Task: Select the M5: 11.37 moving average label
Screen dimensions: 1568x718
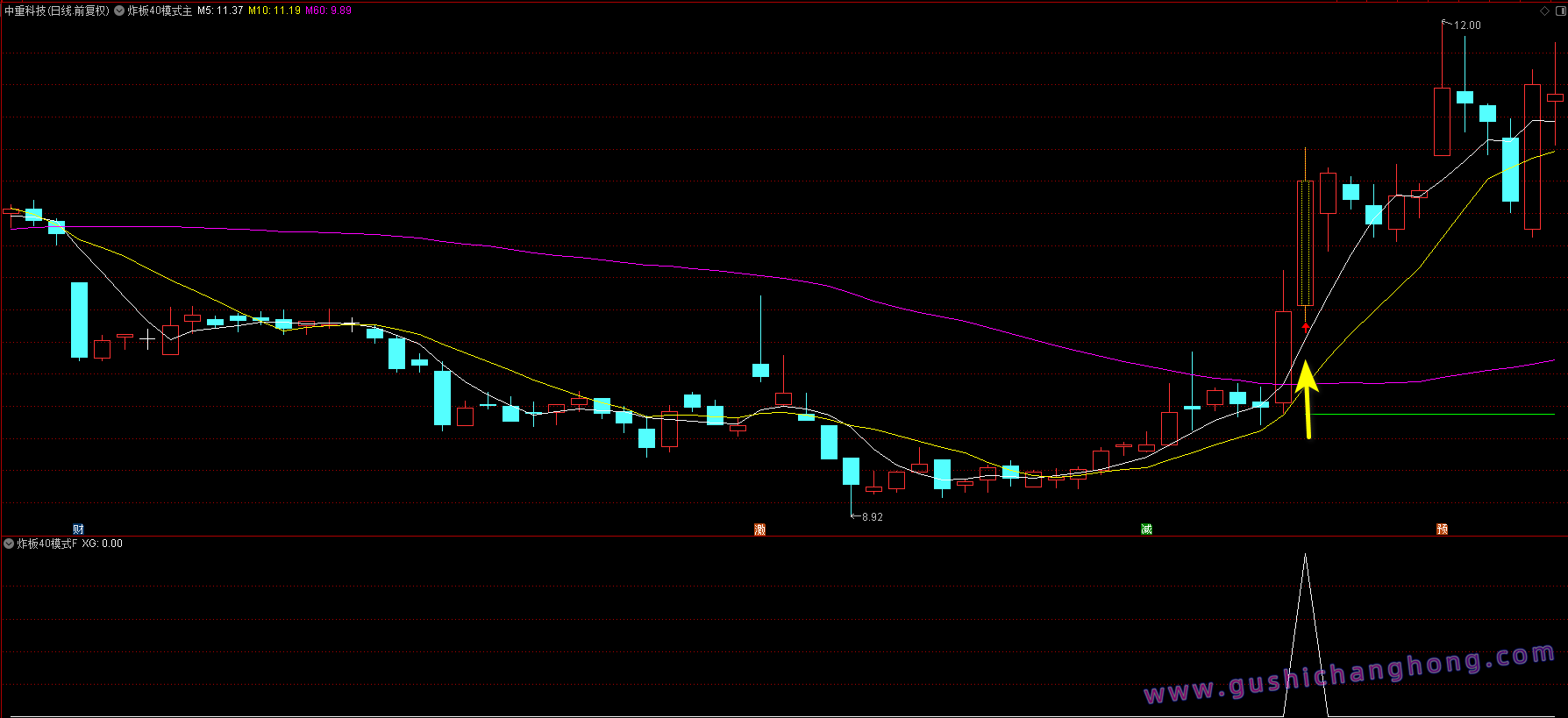Action: (x=220, y=11)
